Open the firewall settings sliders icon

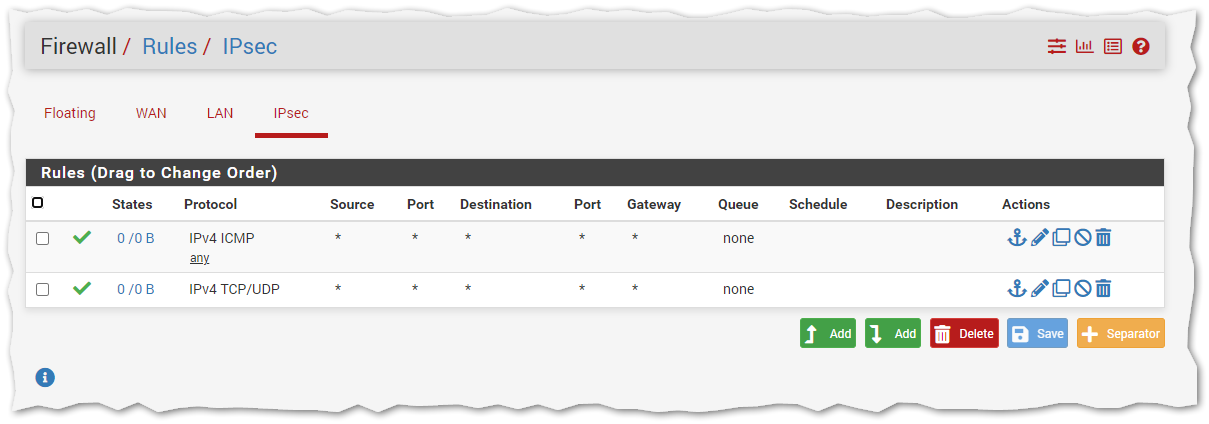pyautogui.click(x=1057, y=47)
